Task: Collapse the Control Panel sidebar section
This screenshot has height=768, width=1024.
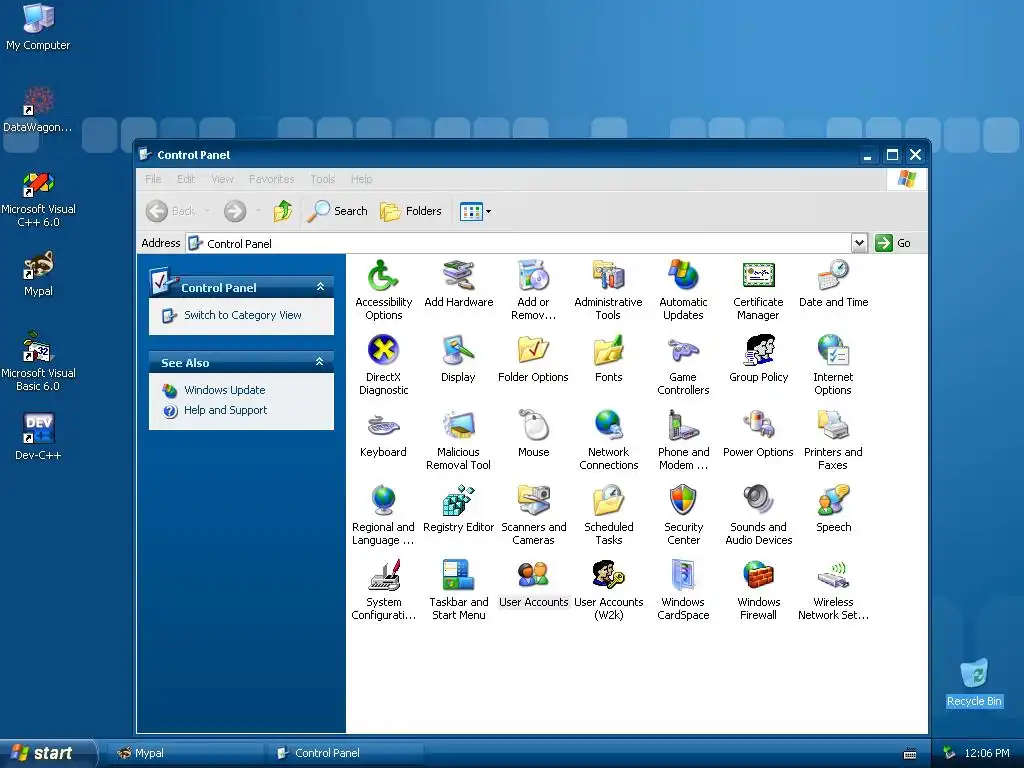Action: pyautogui.click(x=320, y=287)
